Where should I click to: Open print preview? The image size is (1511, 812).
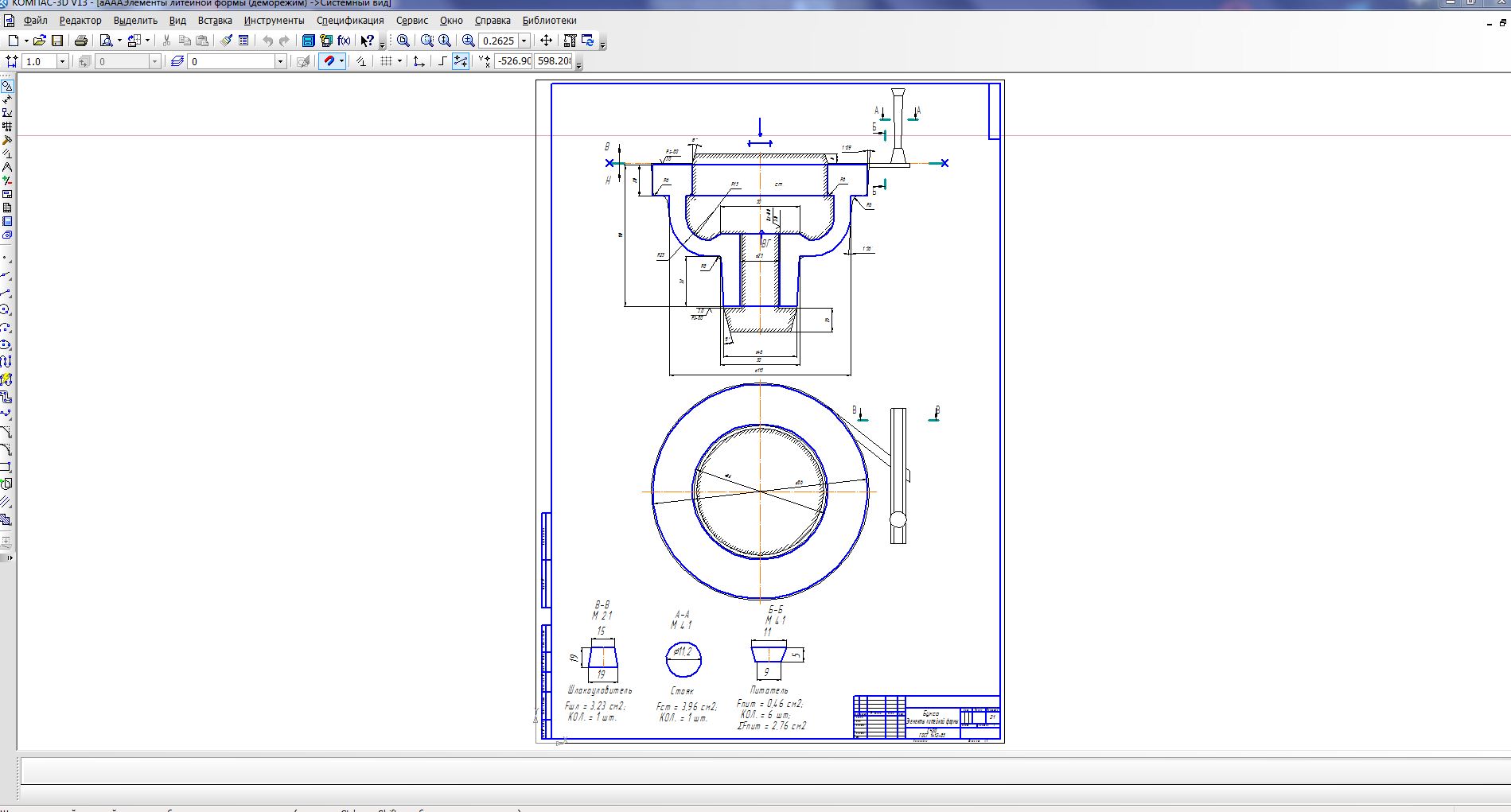click(x=106, y=41)
